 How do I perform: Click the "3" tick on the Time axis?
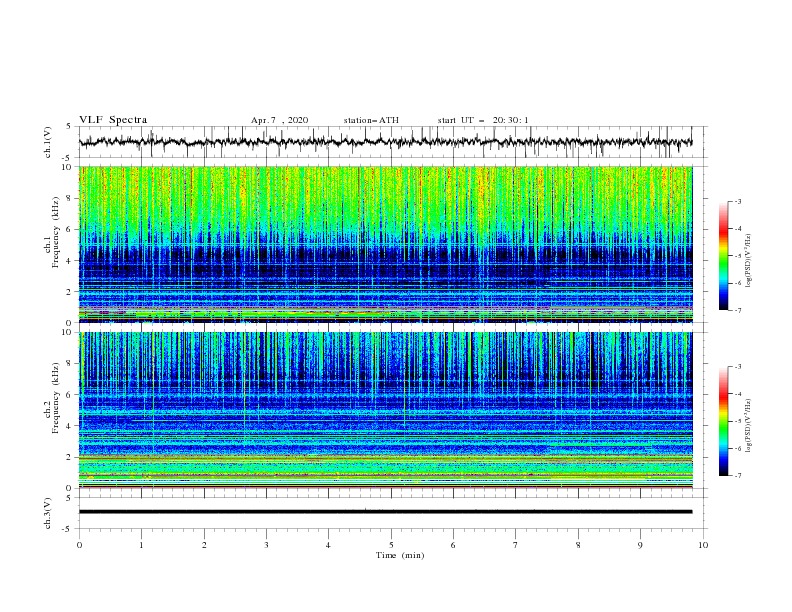266,545
